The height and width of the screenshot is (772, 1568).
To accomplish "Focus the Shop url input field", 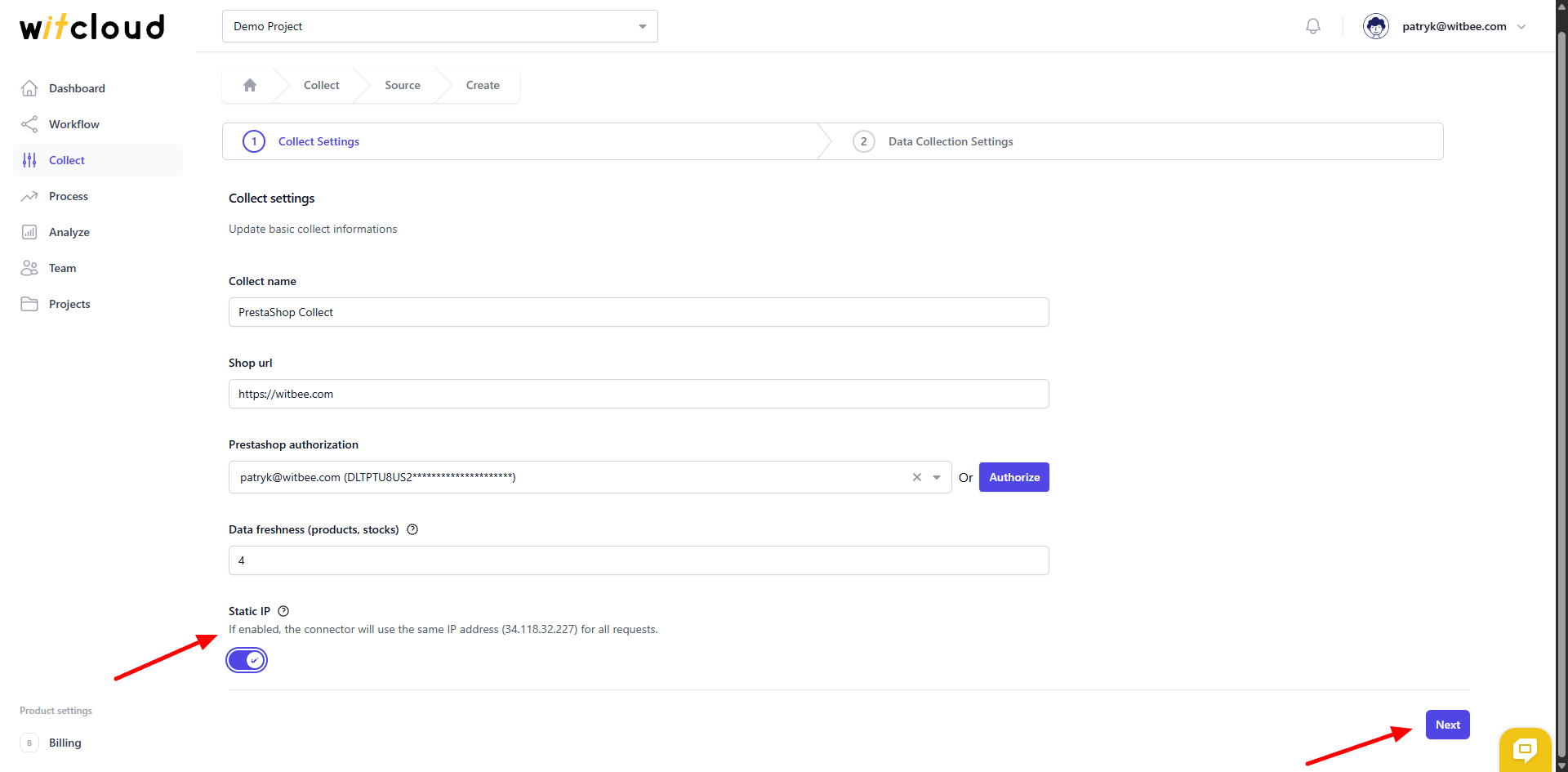I will (x=639, y=394).
